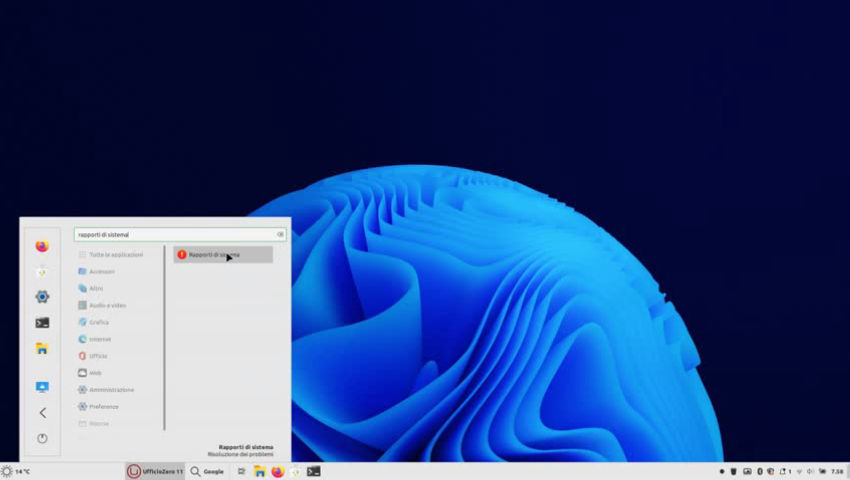
Task: Click the power button in menu sidebar
Action: coord(42,438)
